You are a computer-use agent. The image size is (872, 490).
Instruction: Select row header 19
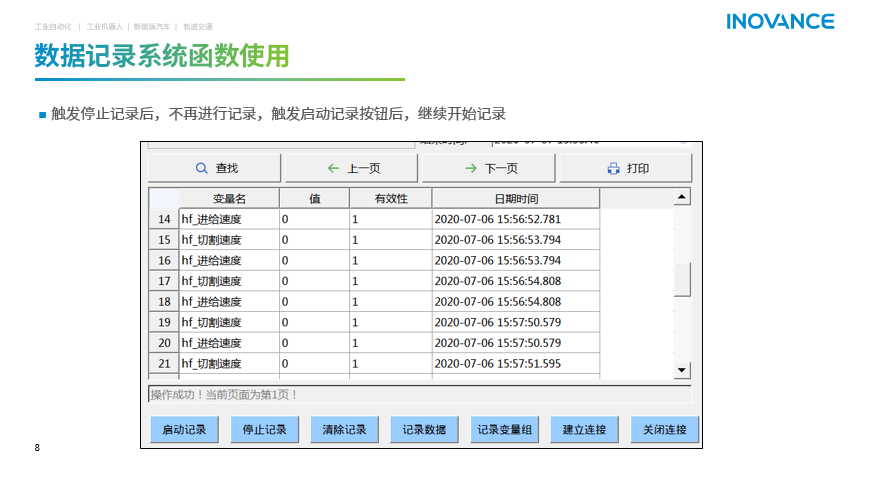[x=164, y=322]
